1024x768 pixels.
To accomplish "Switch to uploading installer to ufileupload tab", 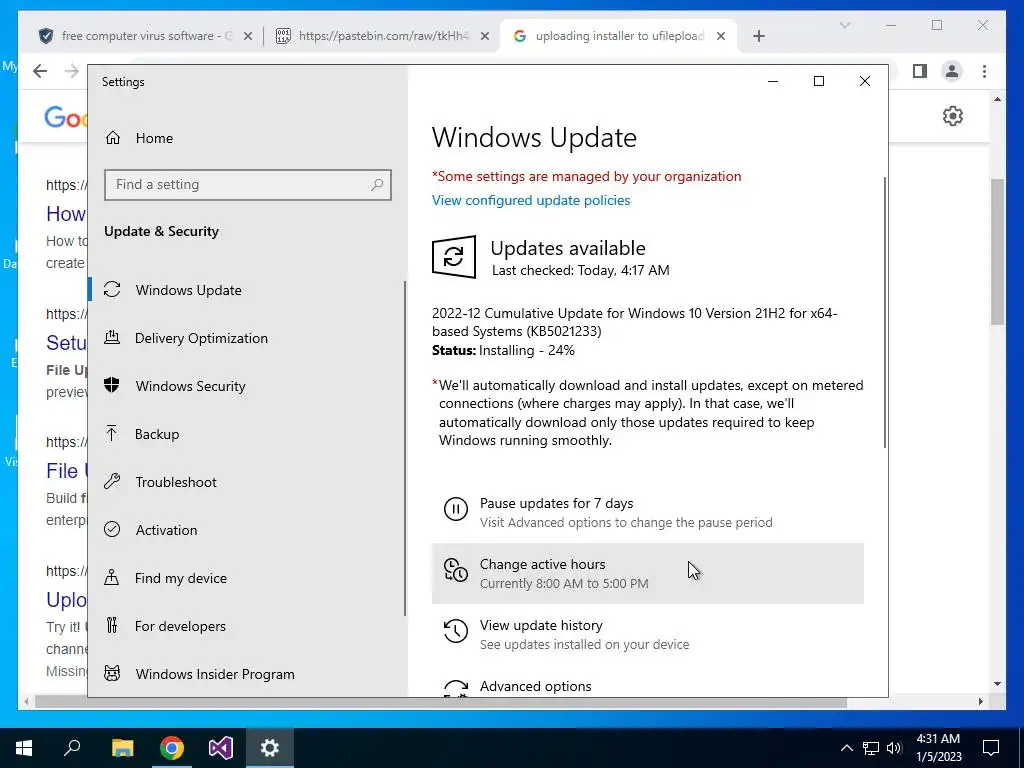I will click(x=618, y=36).
